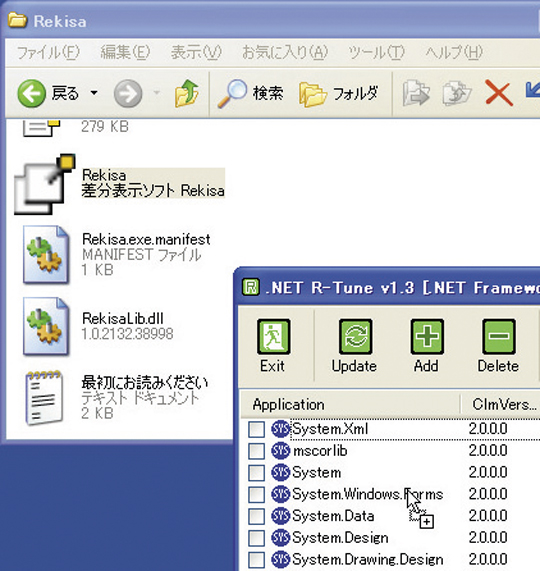Viewport: 540px width, 571px height.
Task: Open the forward button dropdown arrow
Action: click(157, 93)
